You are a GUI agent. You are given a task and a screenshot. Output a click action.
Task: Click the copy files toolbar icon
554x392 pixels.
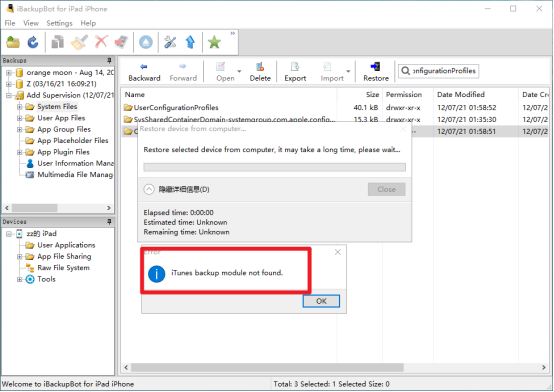(x=57, y=42)
